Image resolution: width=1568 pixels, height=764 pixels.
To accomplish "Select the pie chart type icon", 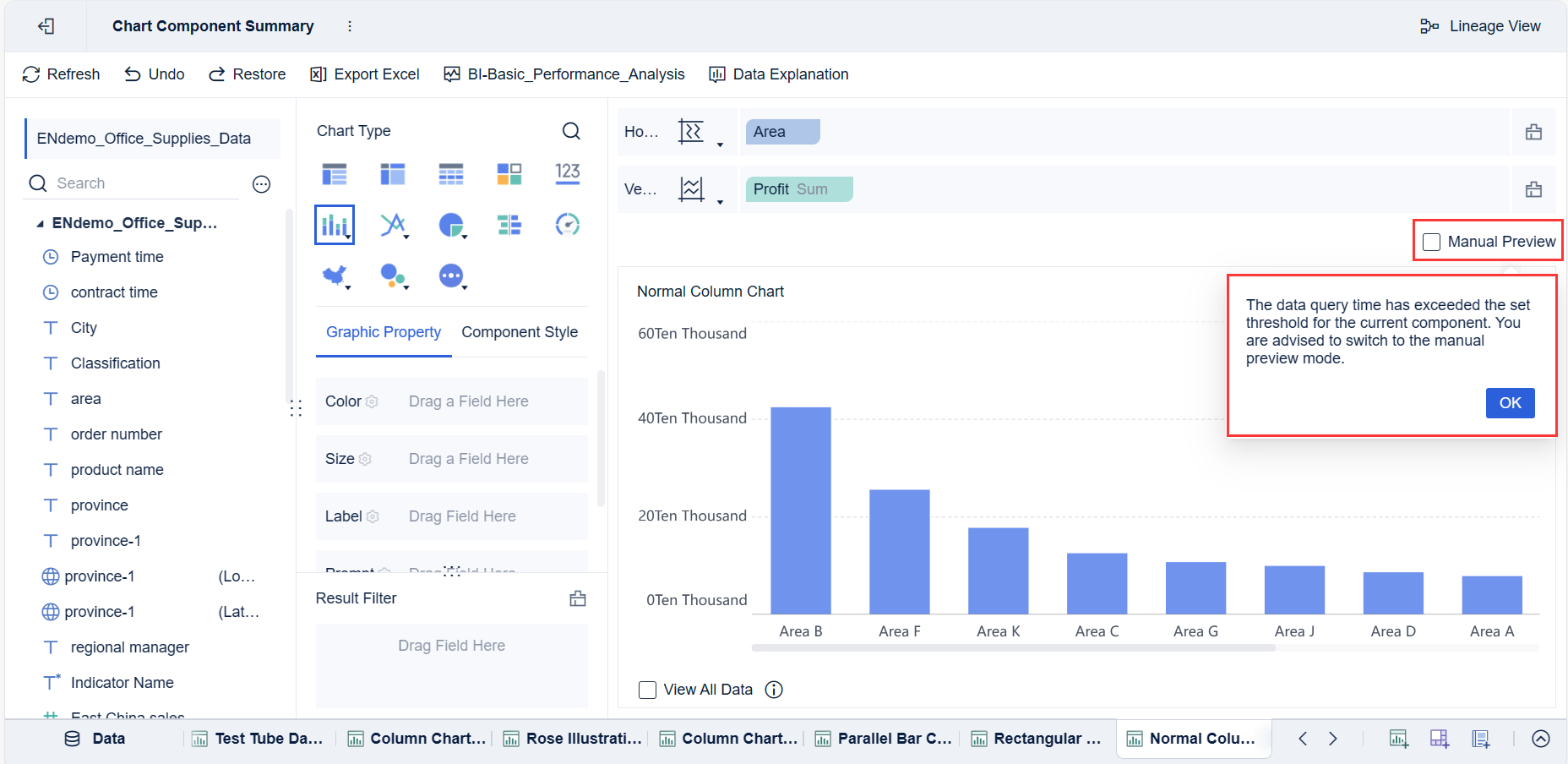I will point(451,225).
